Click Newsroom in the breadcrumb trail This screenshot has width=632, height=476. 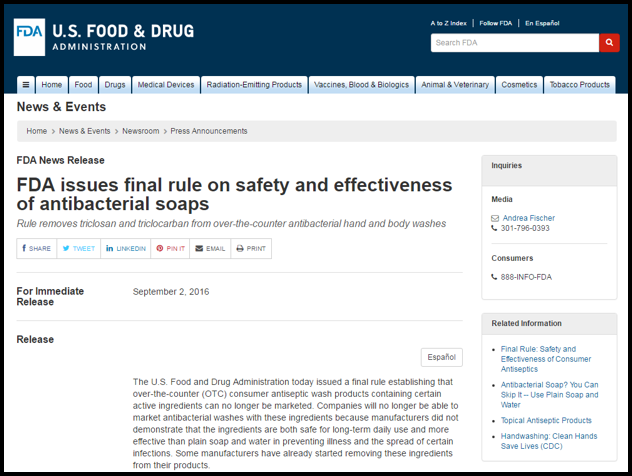pos(140,131)
